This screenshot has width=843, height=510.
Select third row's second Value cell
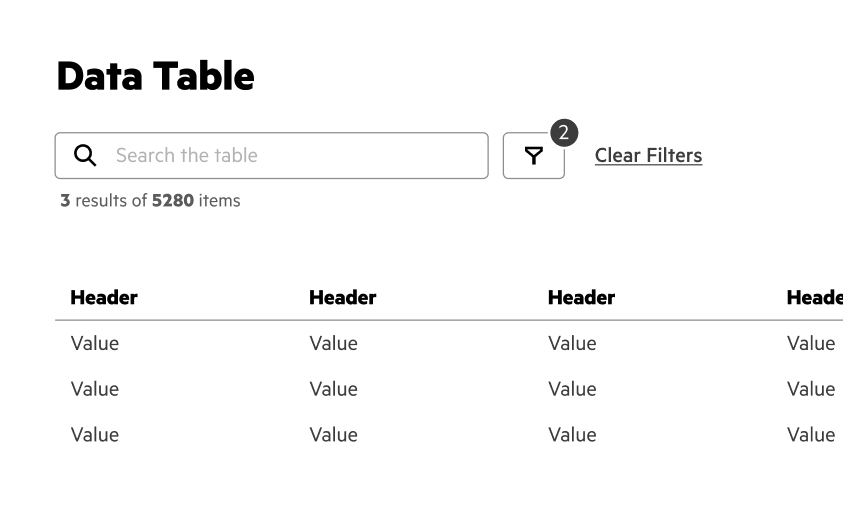click(333, 434)
